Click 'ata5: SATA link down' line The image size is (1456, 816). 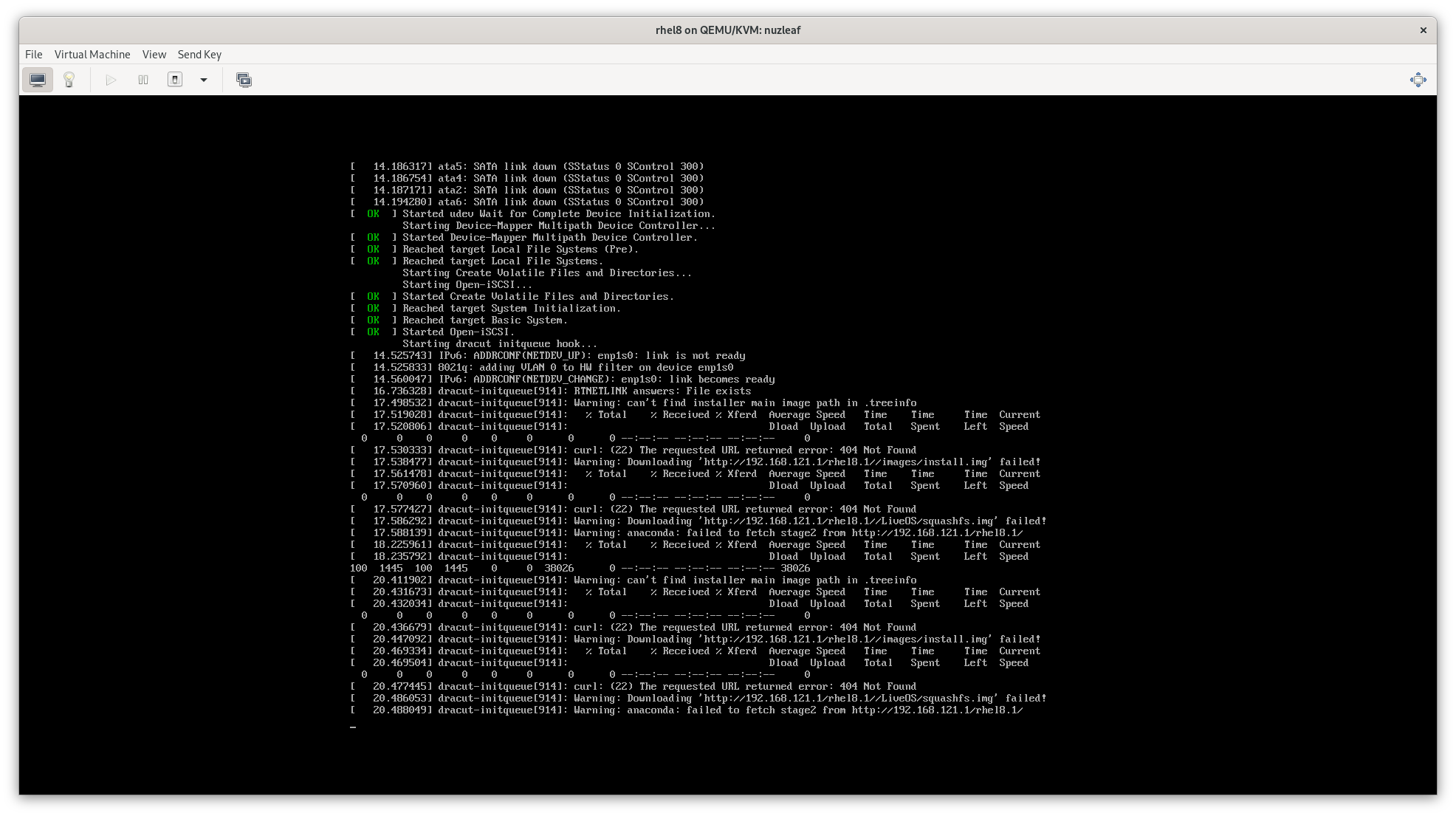[527, 167]
